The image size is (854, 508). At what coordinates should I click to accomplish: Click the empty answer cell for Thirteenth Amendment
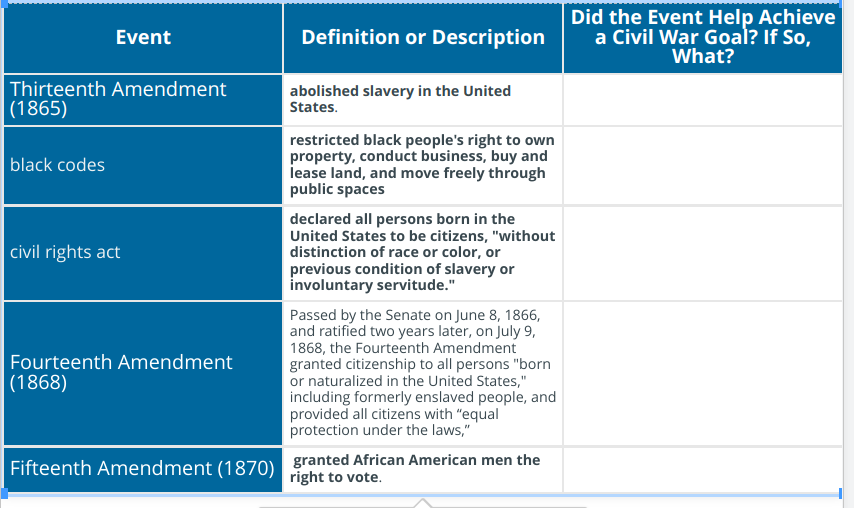(x=703, y=100)
